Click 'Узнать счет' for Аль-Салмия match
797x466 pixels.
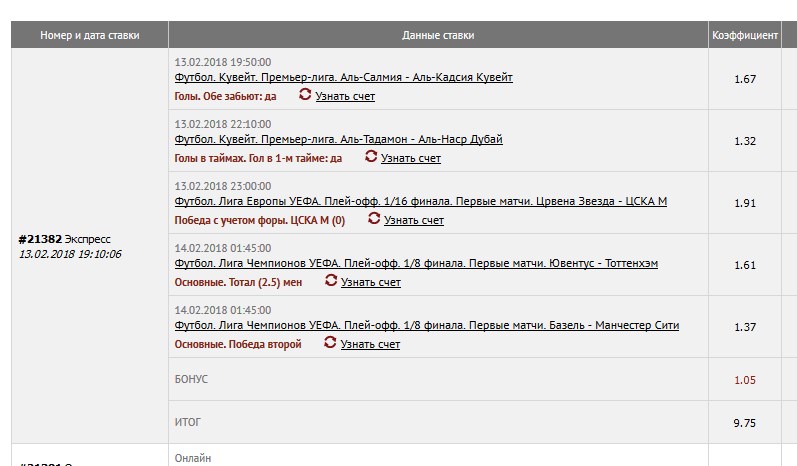(345, 96)
